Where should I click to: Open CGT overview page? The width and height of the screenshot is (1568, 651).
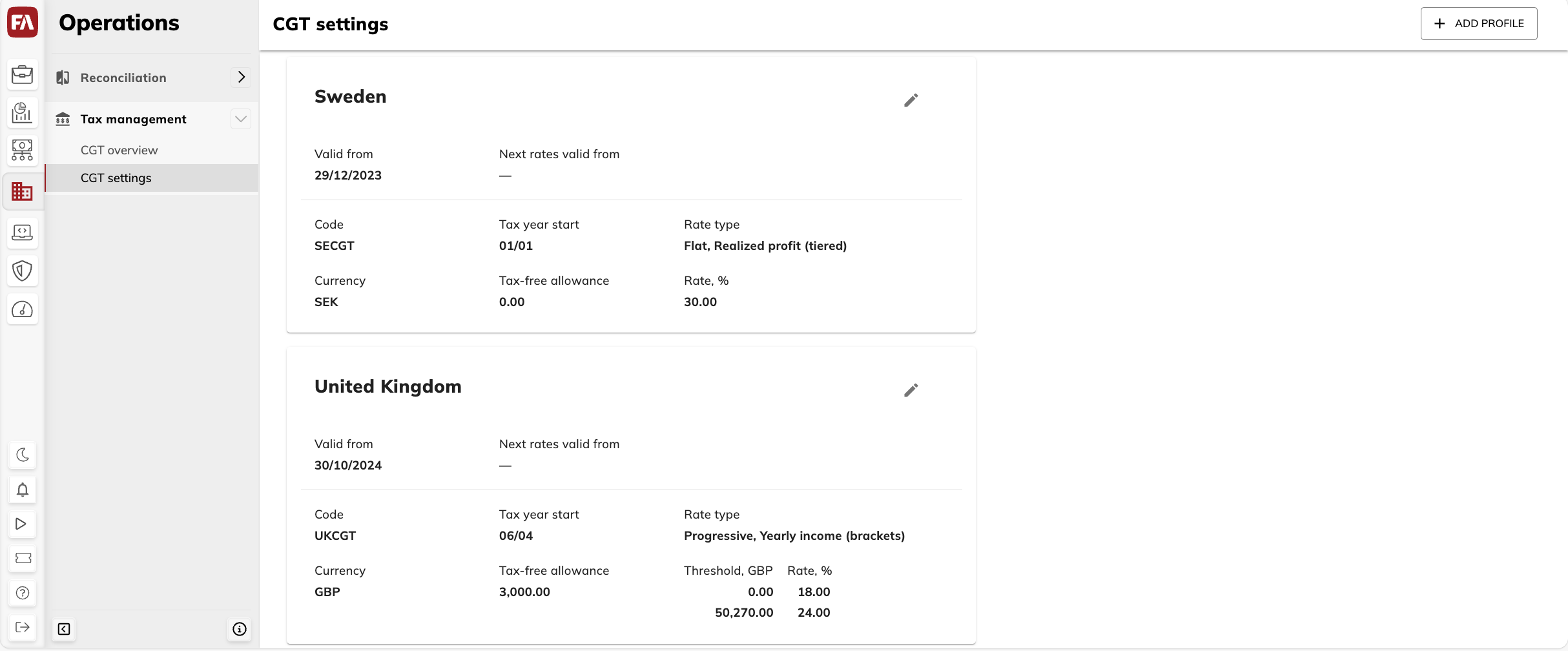tap(119, 150)
